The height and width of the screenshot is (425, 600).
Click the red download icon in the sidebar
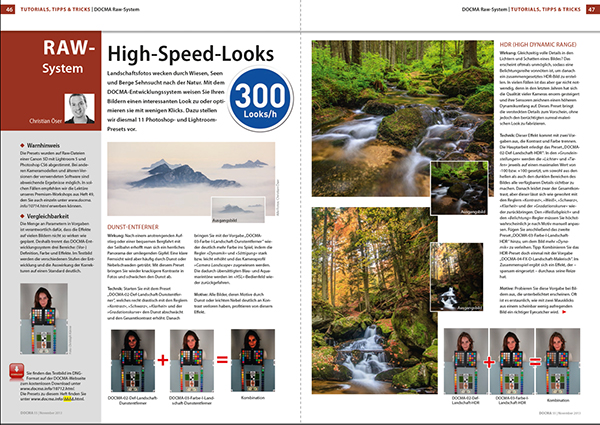pos(16,371)
